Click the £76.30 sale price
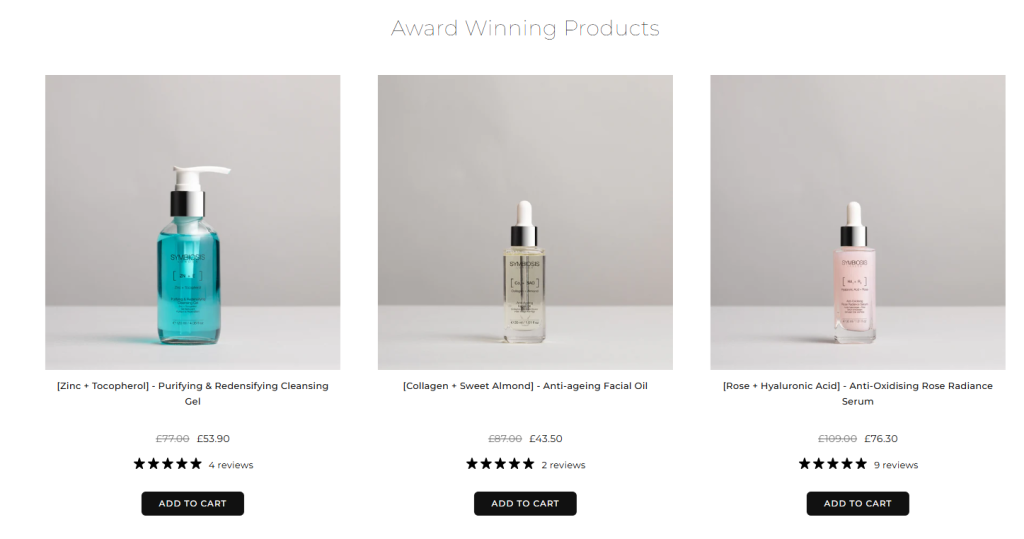The height and width of the screenshot is (539, 1024). [x=881, y=438]
